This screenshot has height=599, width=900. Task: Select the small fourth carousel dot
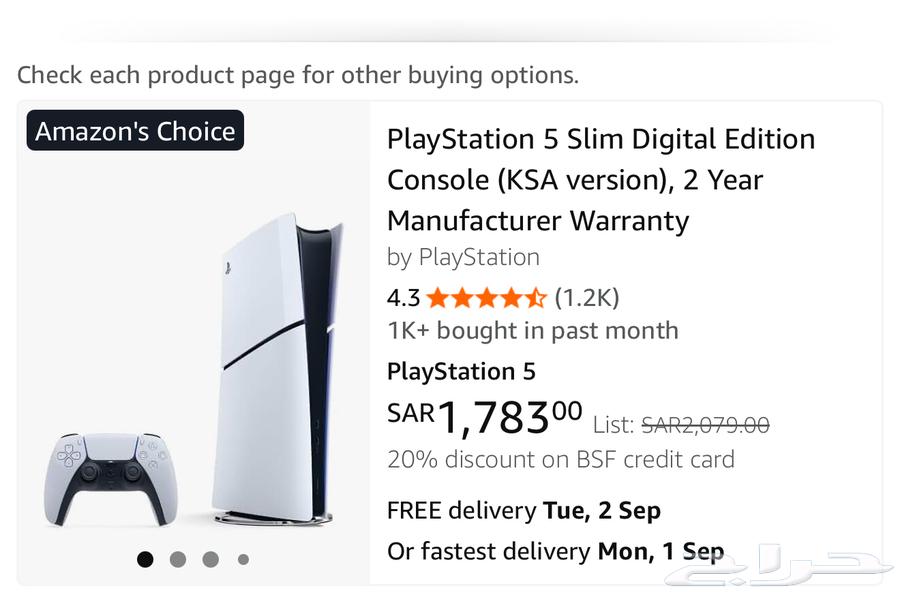(x=243, y=559)
